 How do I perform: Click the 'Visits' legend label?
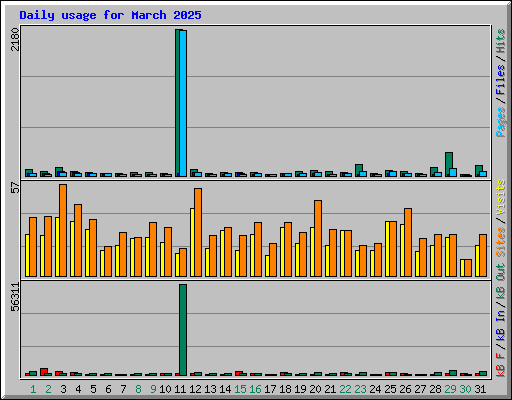pyautogui.click(x=501, y=198)
